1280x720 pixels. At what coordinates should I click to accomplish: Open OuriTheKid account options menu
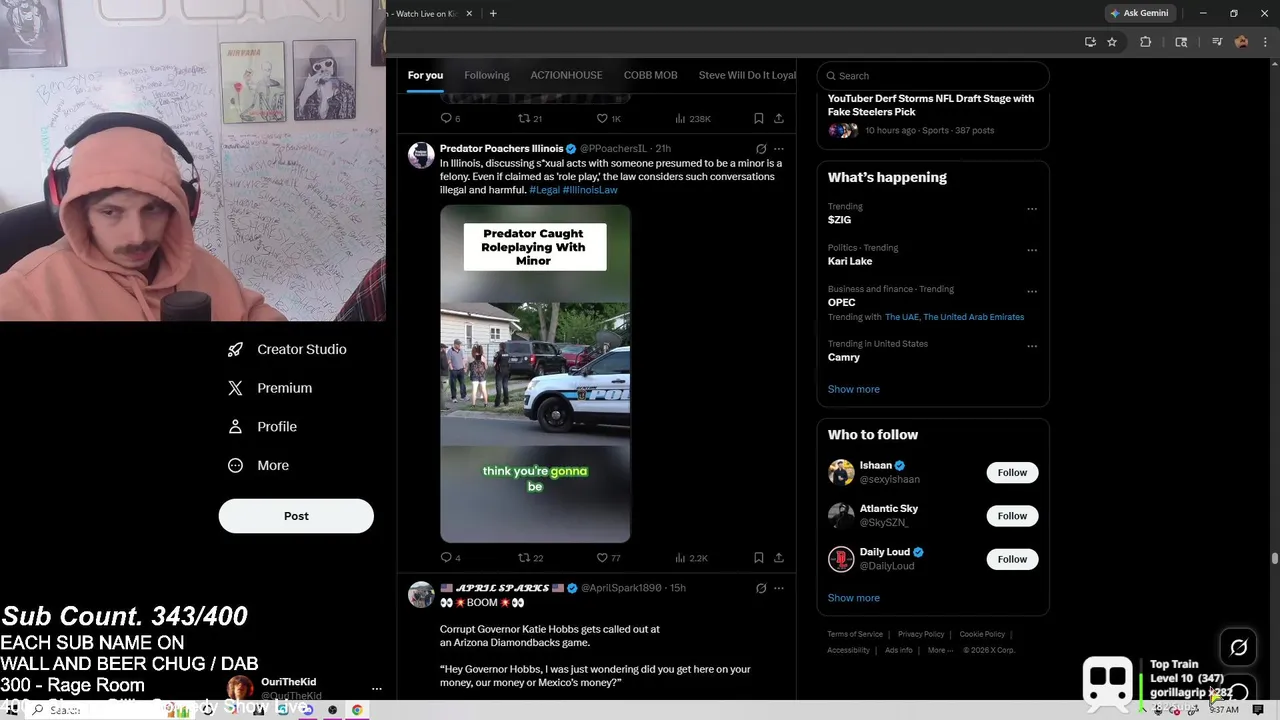[376, 688]
